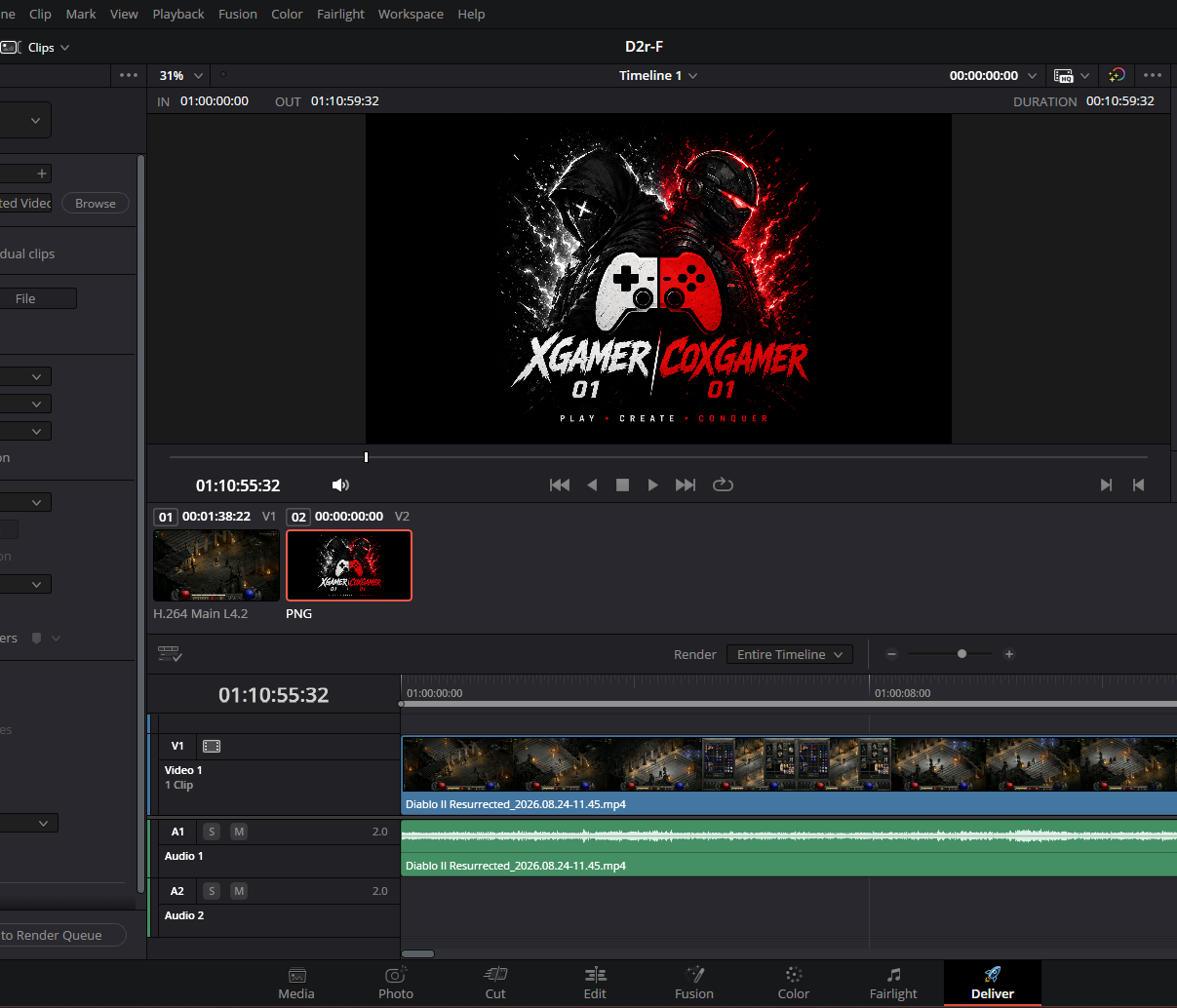Open render settings three-dot menu
Image resolution: width=1177 pixels, height=1008 pixels.
coord(129,75)
